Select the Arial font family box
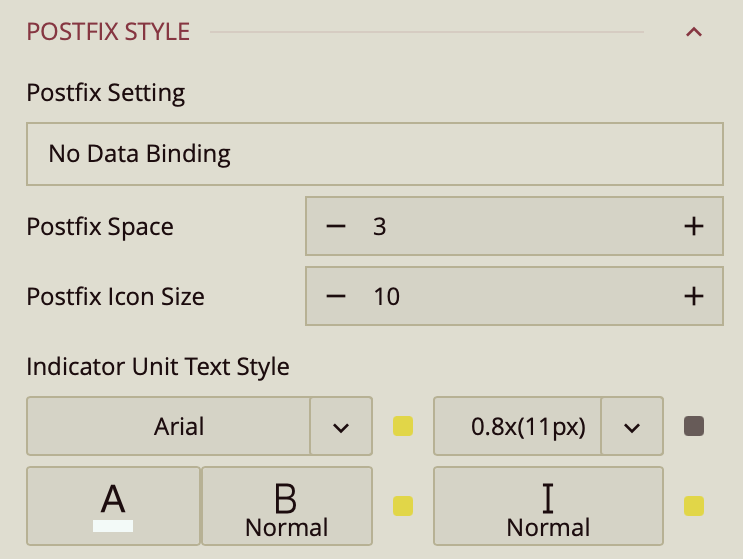This screenshot has width=743, height=559. 168,427
